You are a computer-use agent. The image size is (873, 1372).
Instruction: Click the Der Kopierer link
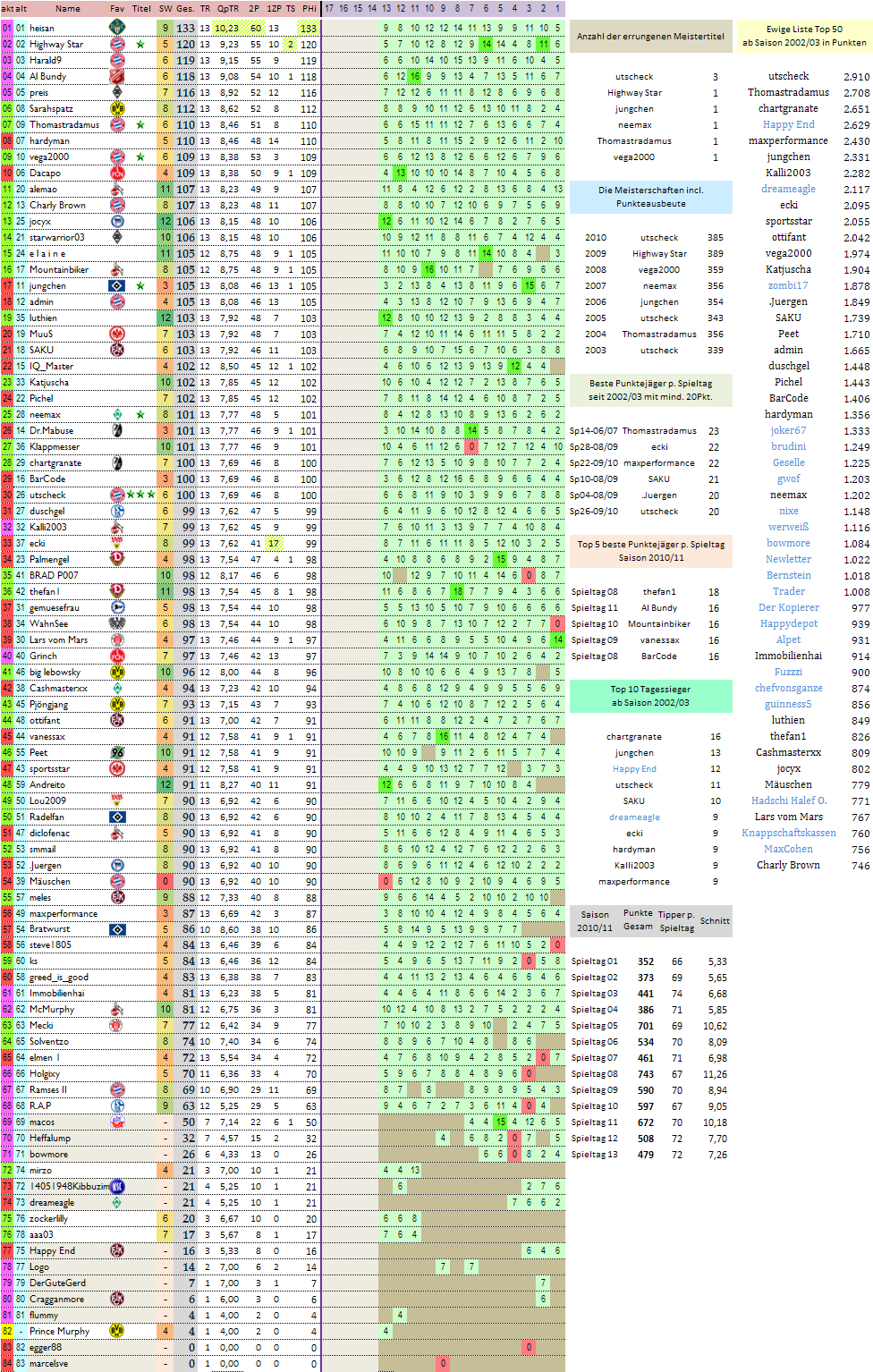tap(789, 607)
